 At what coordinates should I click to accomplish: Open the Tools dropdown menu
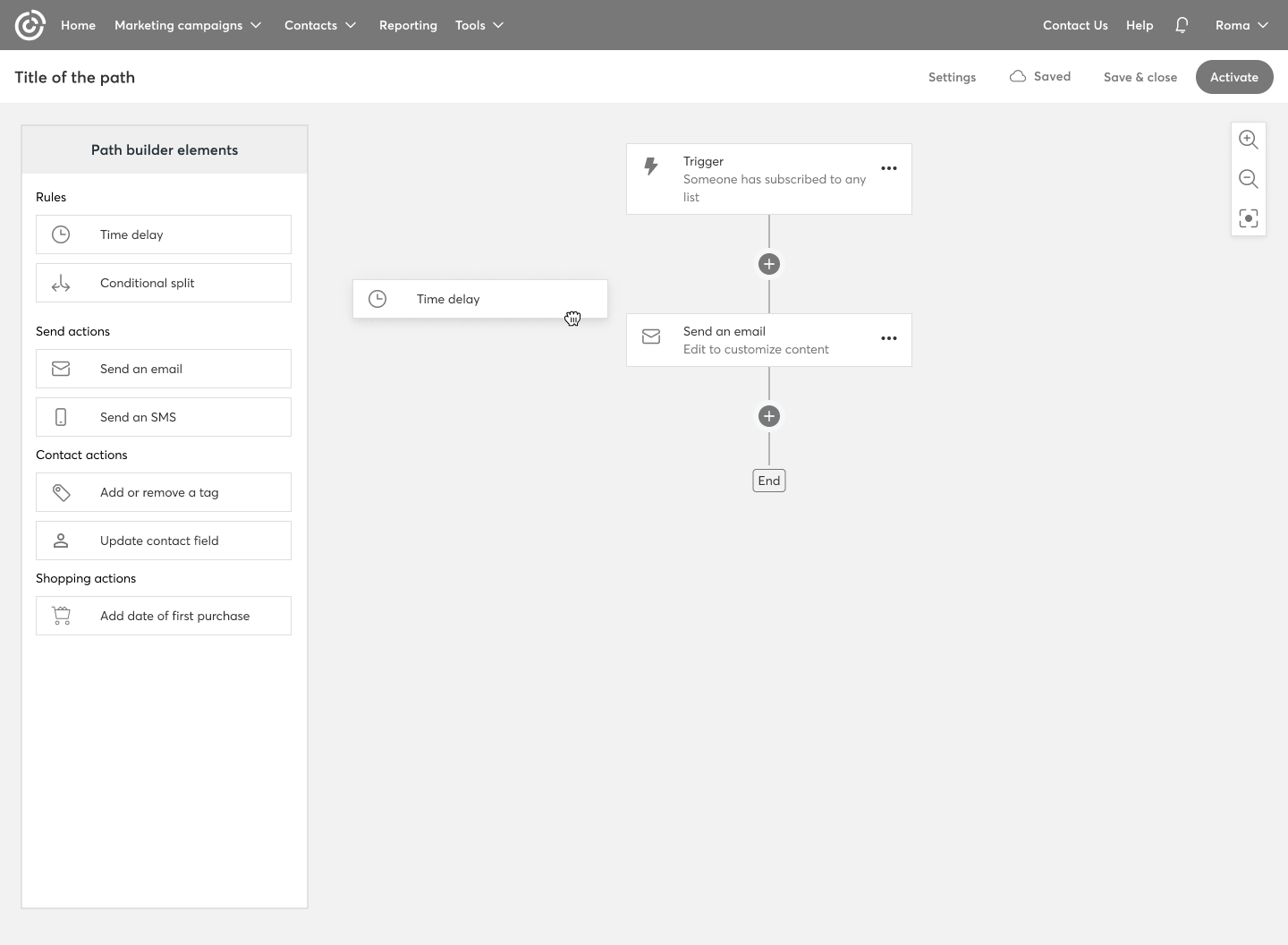(x=479, y=25)
